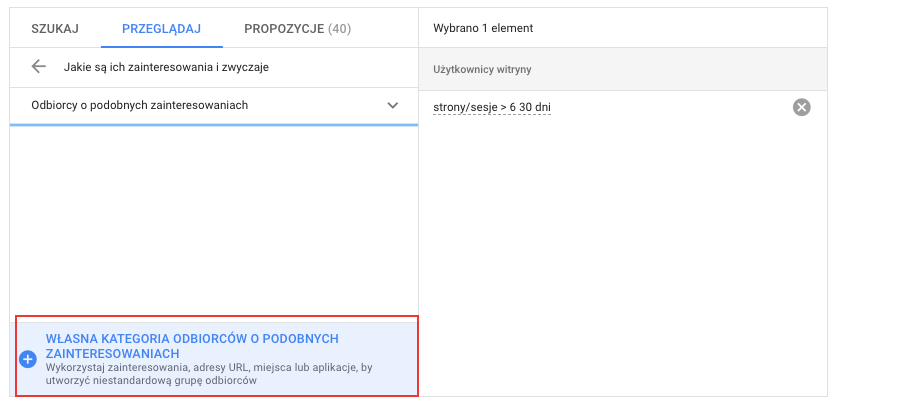Click Jakie są ich zainteresowania i zwyczaje heading
Viewport: 906px width, 409px height.
(166, 67)
